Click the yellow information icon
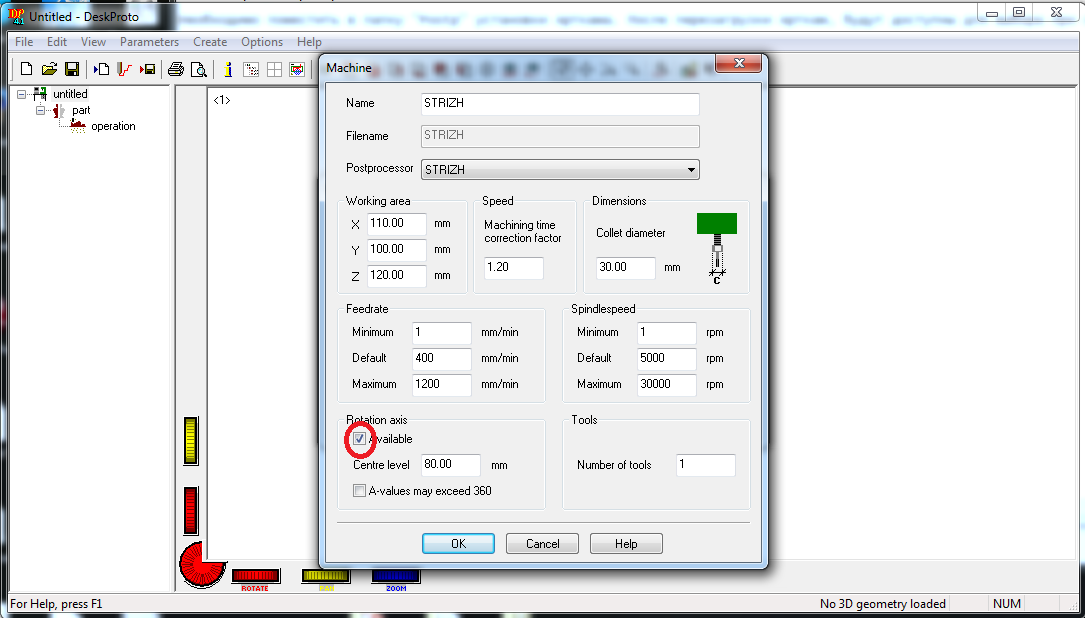The height and width of the screenshot is (618, 1085). [x=228, y=69]
